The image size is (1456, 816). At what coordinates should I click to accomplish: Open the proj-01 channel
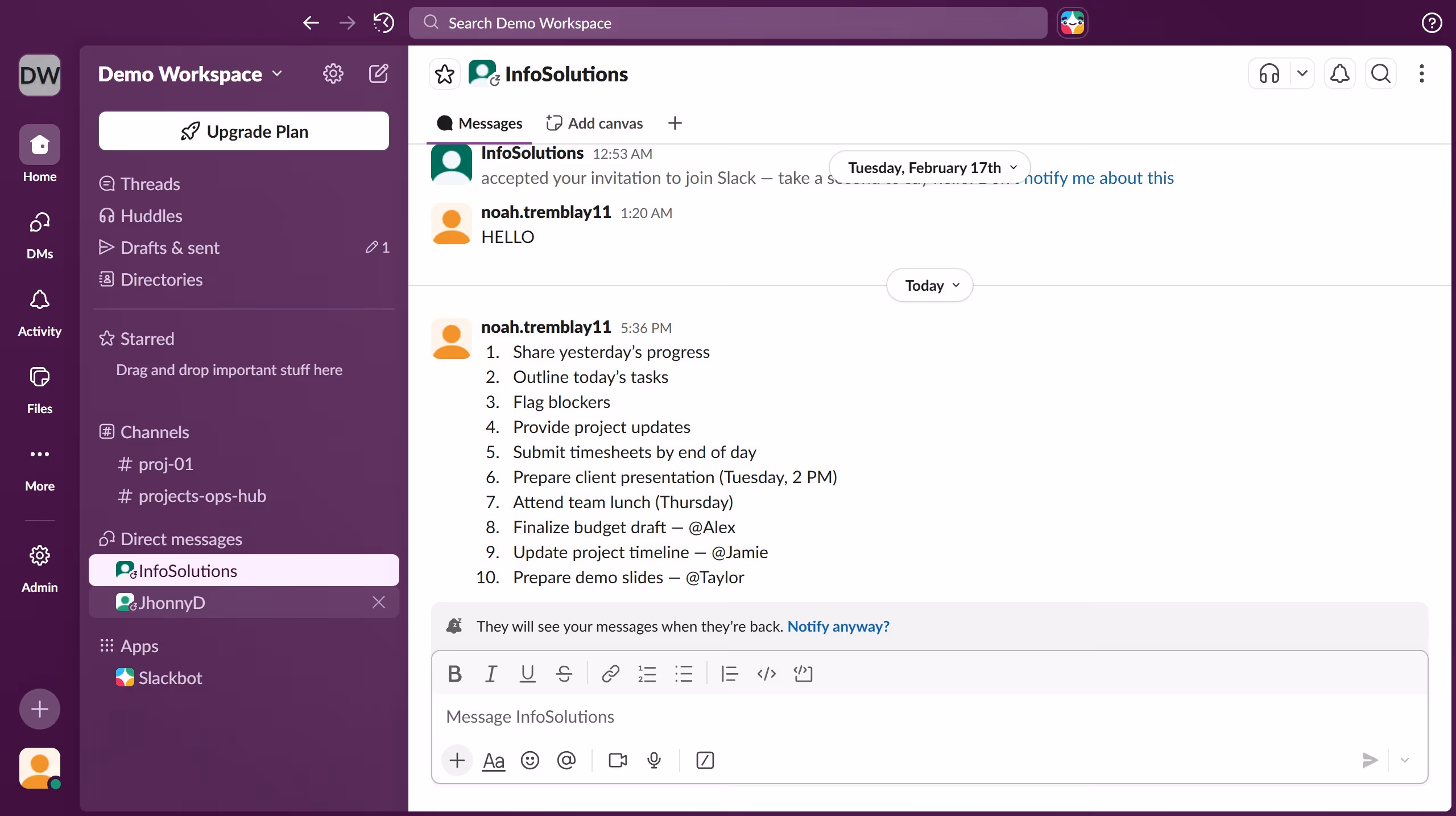pyautogui.click(x=244, y=464)
